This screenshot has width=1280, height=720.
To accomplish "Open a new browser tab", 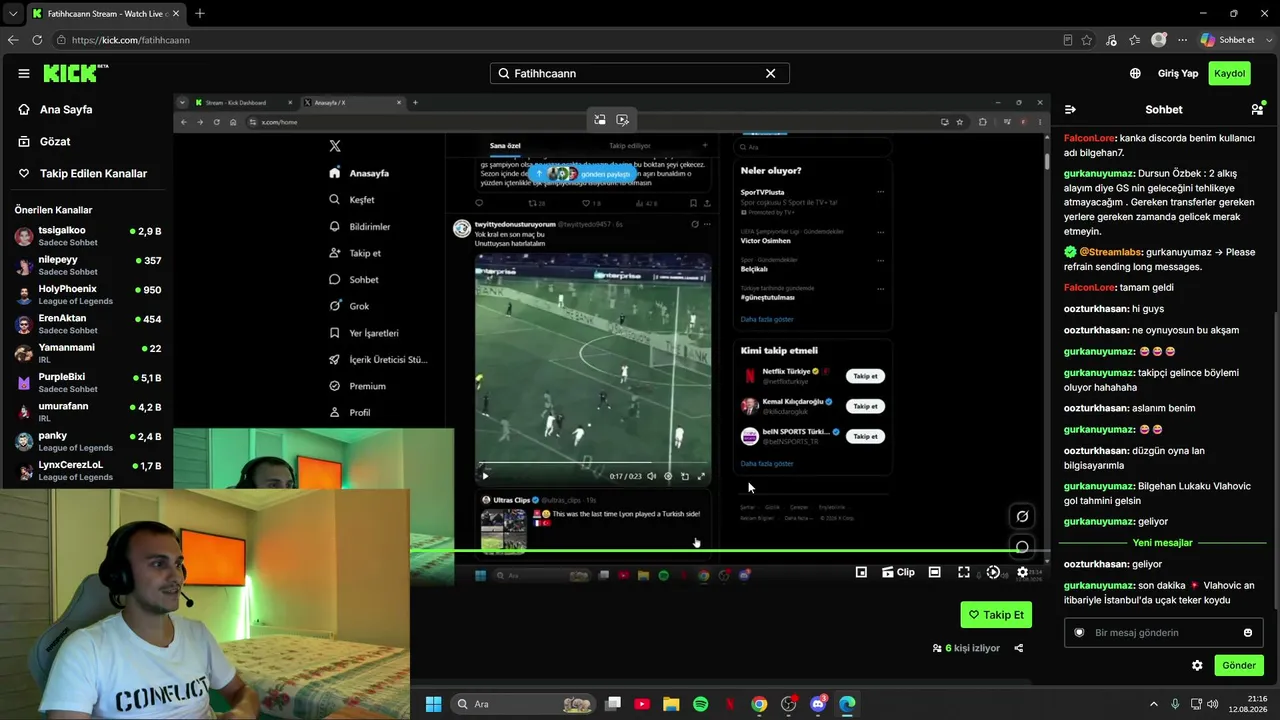I will [x=200, y=14].
